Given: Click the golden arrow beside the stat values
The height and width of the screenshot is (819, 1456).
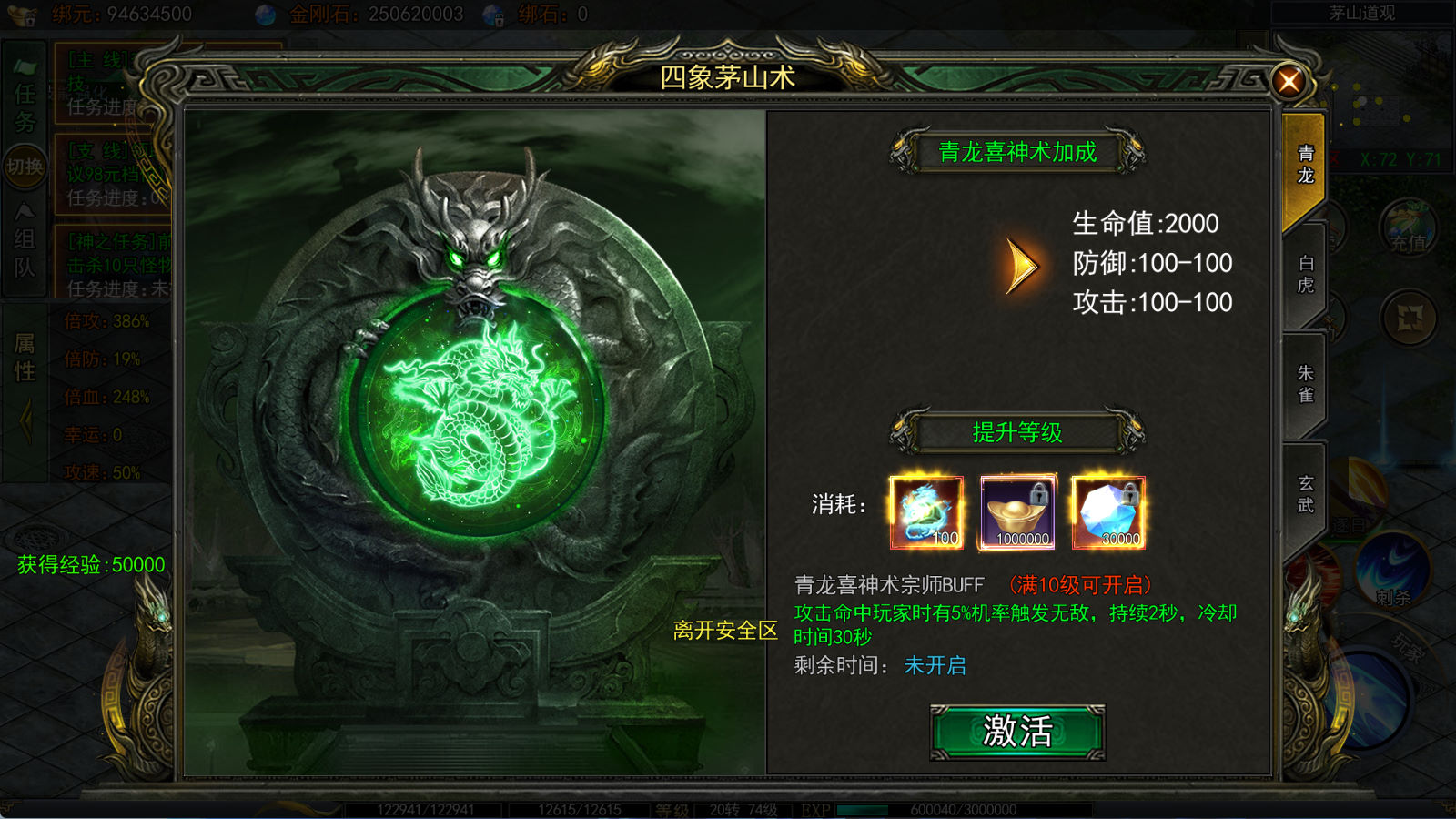Looking at the screenshot, I should pos(1021,267).
